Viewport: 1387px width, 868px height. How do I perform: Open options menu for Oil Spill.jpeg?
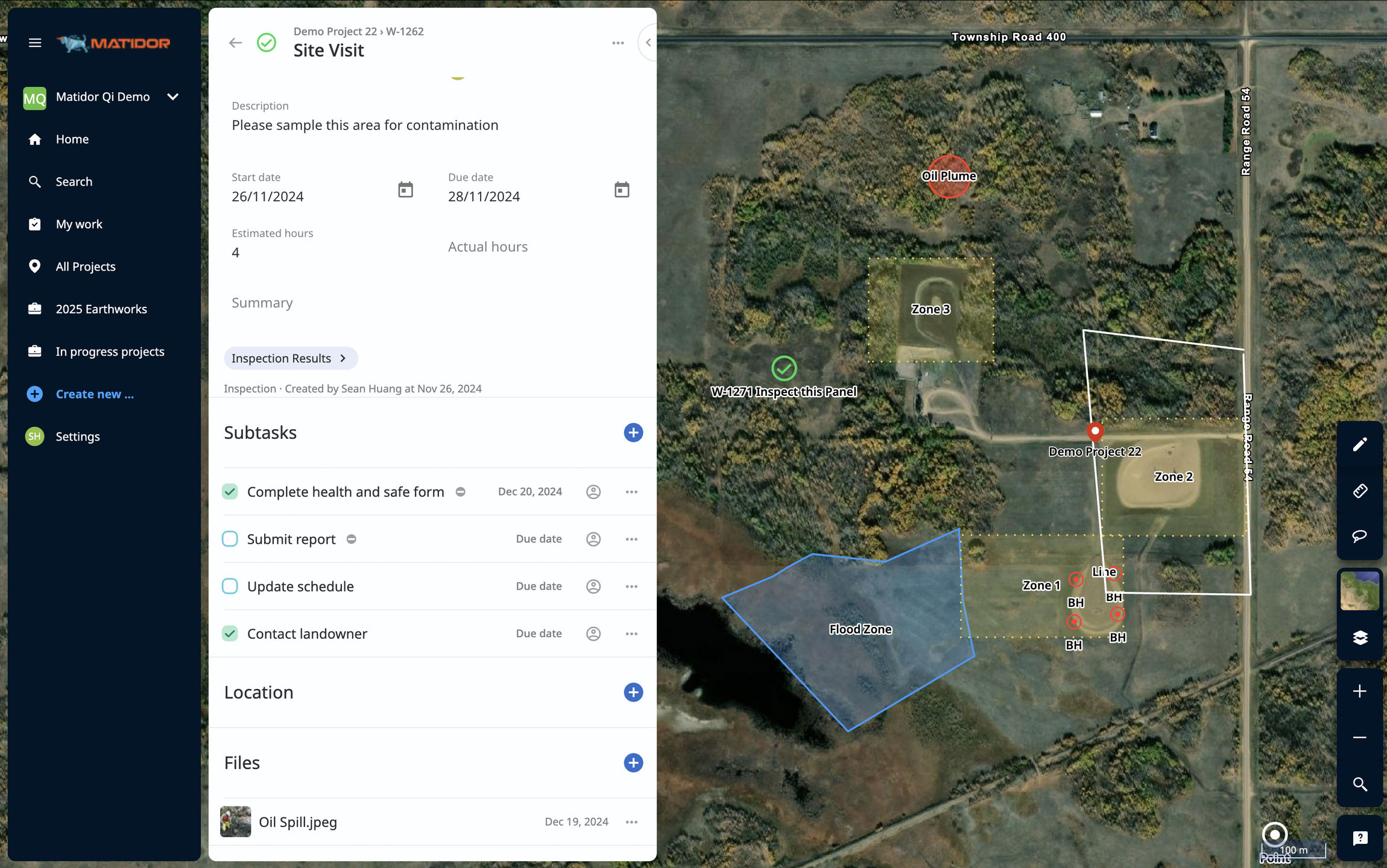click(631, 822)
